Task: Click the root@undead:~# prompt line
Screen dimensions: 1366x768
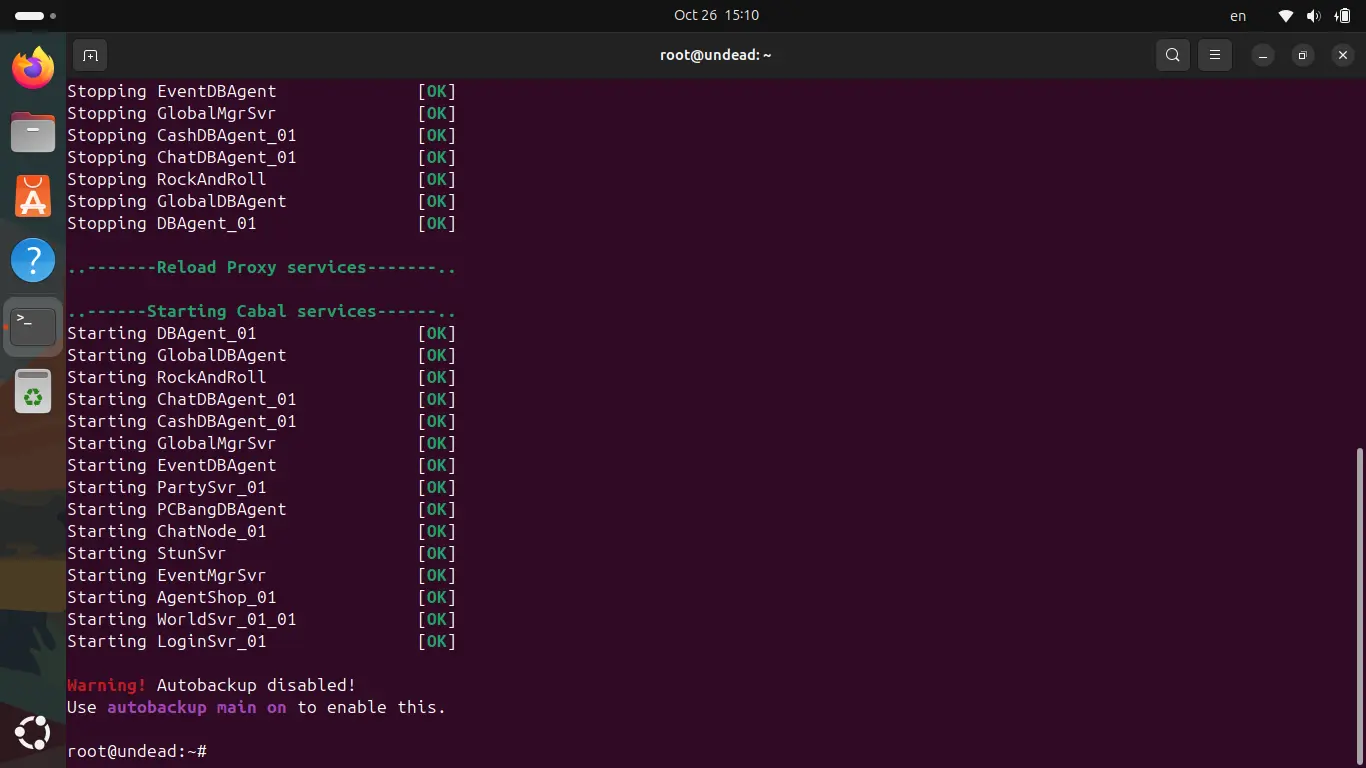Action: 137,751
